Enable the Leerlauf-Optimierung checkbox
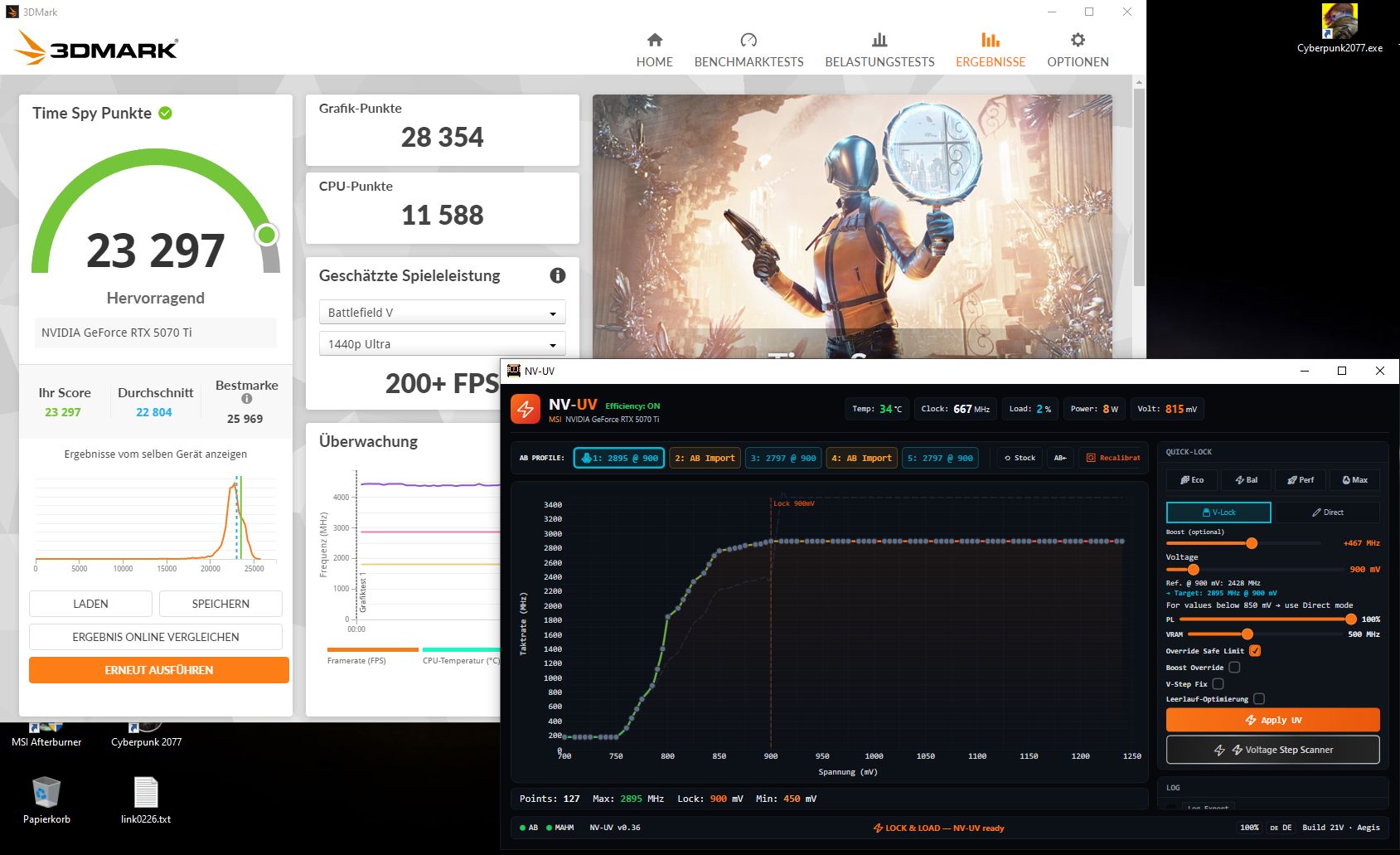Viewport: 1400px width, 855px height. pos(1259,699)
